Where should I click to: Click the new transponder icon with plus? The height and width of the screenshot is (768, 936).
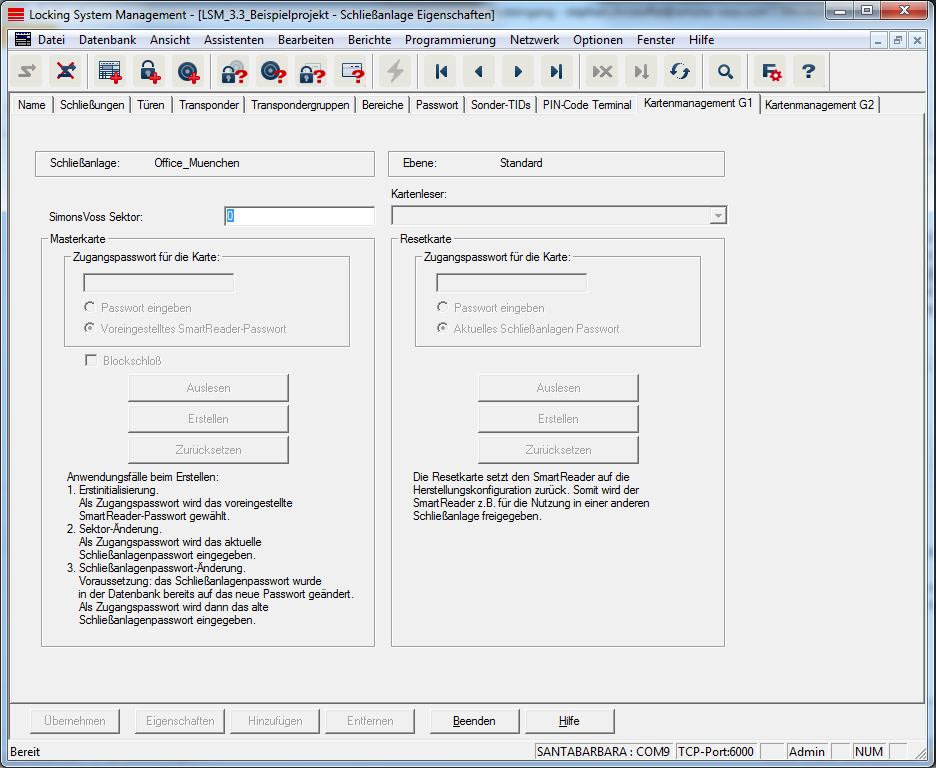pos(188,71)
